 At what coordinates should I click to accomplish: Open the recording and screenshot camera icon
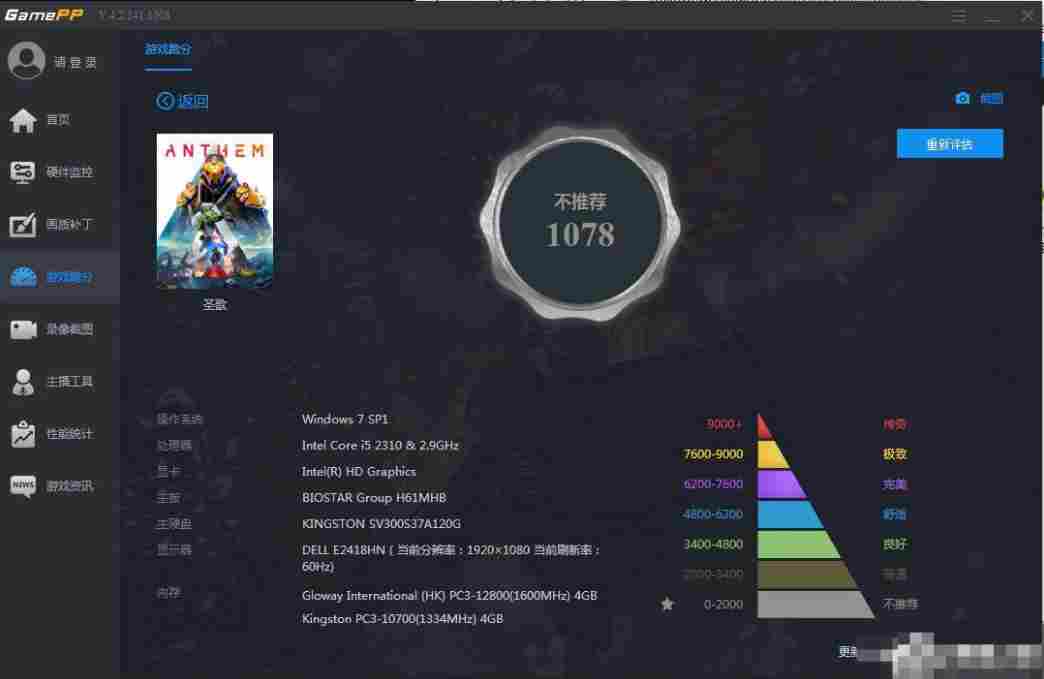[23, 329]
